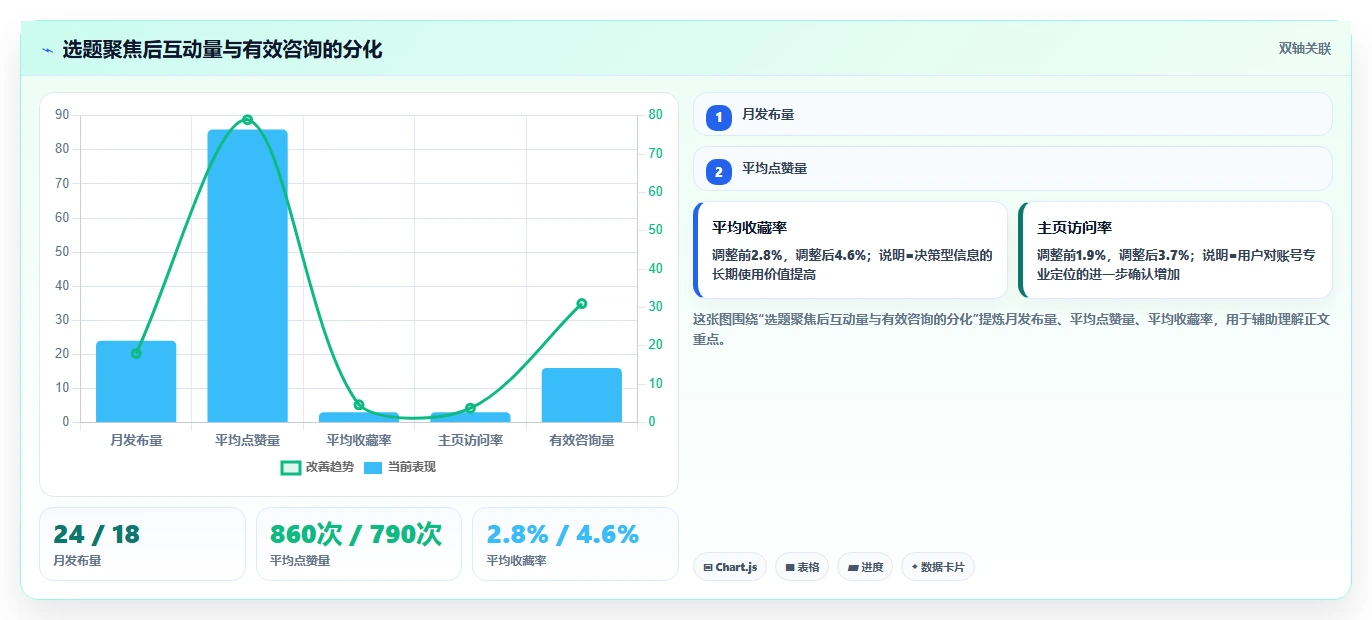Click the green 改善趋势 legend swatch
This screenshot has height=620, width=1372.
291,467
